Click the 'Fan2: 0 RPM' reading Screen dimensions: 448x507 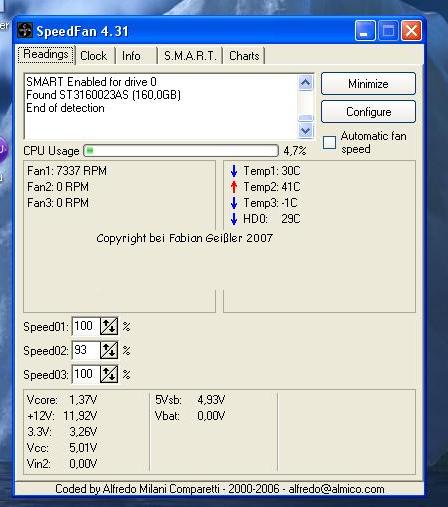(58, 187)
